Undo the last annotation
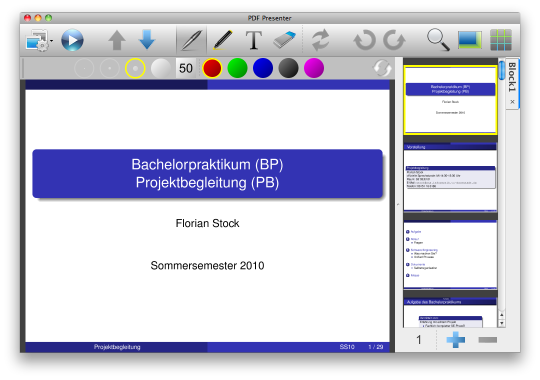The width and height of the screenshot is (540, 380). (364, 40)
